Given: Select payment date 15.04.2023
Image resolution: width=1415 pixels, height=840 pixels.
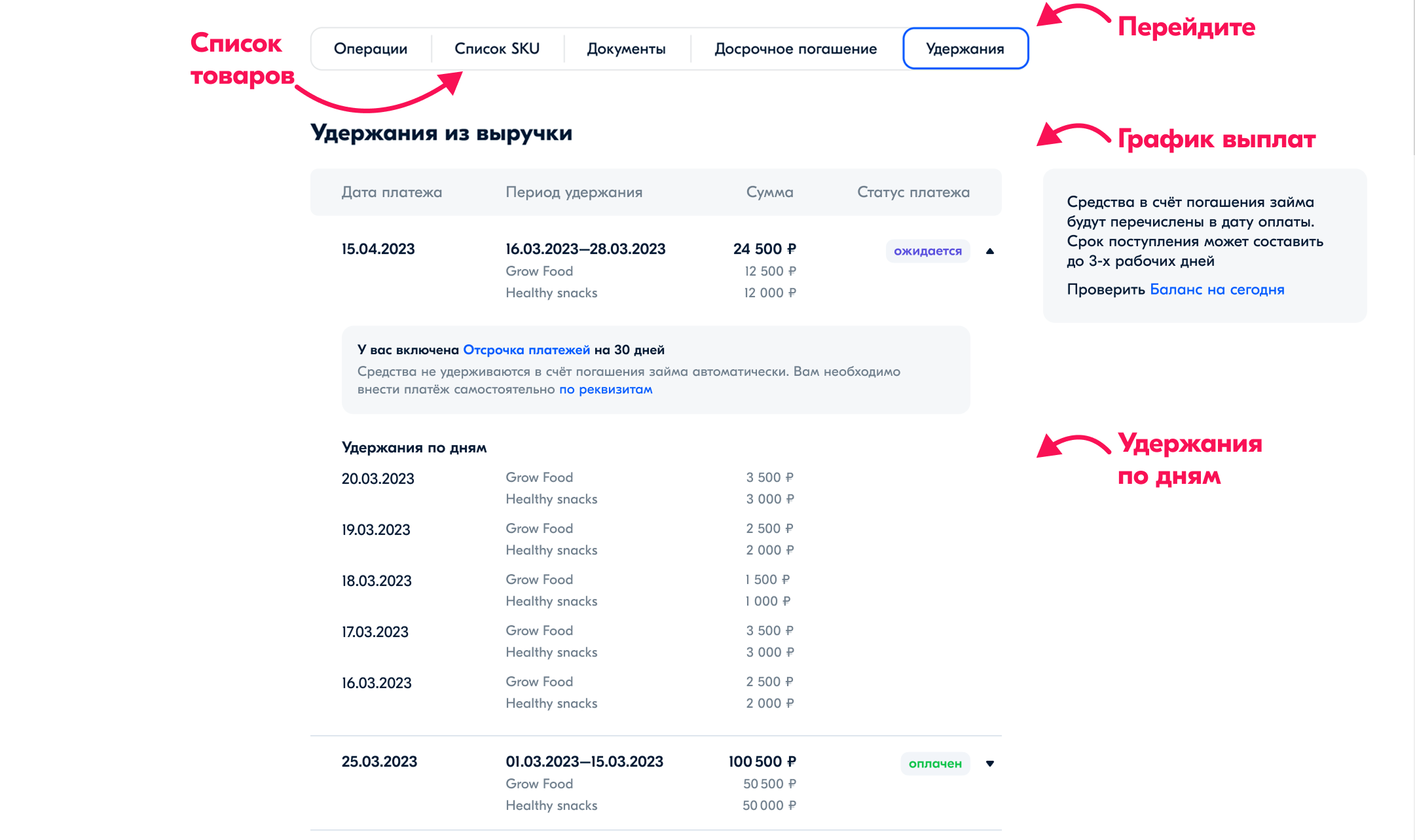Looking at the screenshot, I should (x=378, y=249).
